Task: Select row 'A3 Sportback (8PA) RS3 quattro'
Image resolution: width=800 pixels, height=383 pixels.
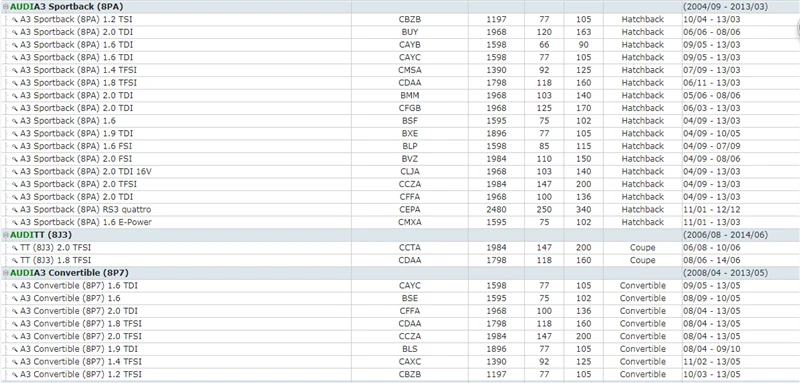Action: [x=400, y=210]
